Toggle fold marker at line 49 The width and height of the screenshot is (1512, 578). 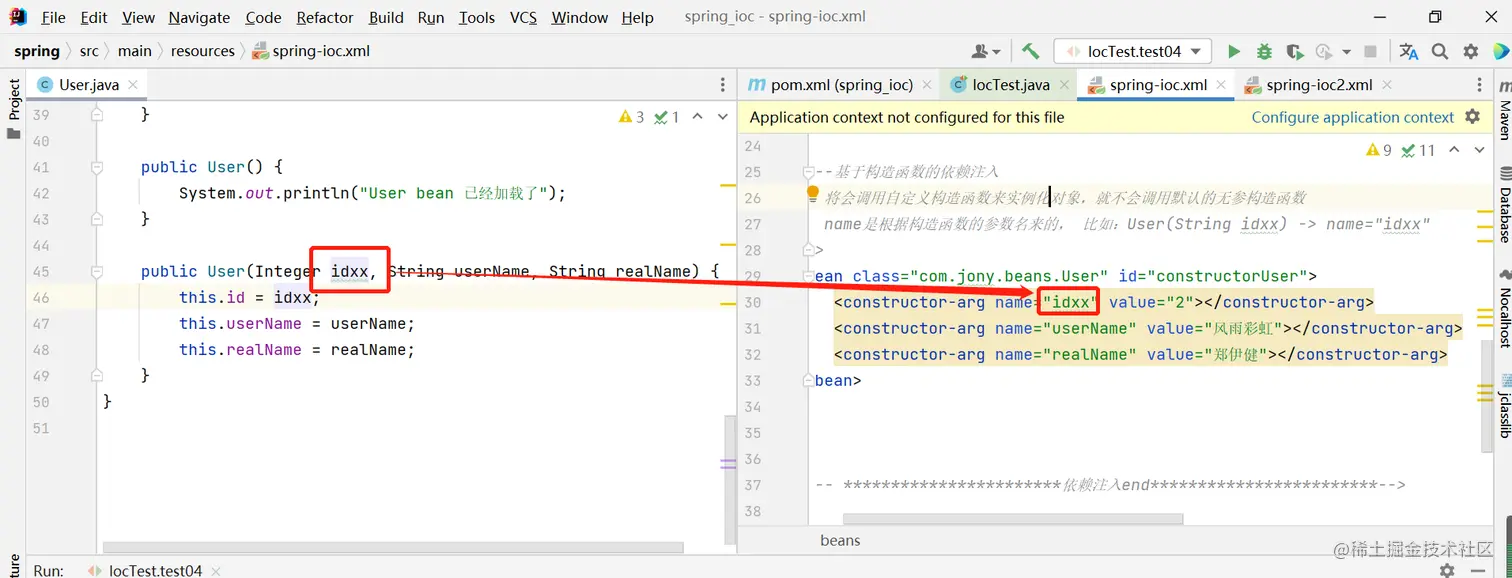coord(97,375)
